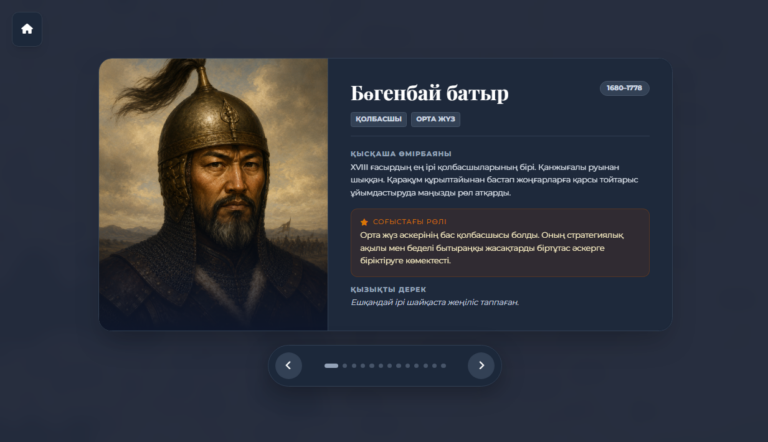Click the heading Бөгенбай батыр

coord(430,93)
